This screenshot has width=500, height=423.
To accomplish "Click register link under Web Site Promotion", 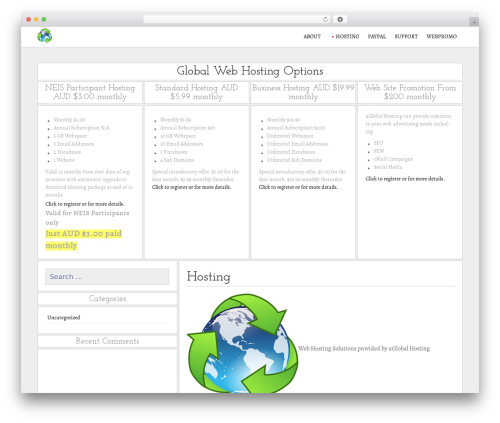I will point(405,179).
